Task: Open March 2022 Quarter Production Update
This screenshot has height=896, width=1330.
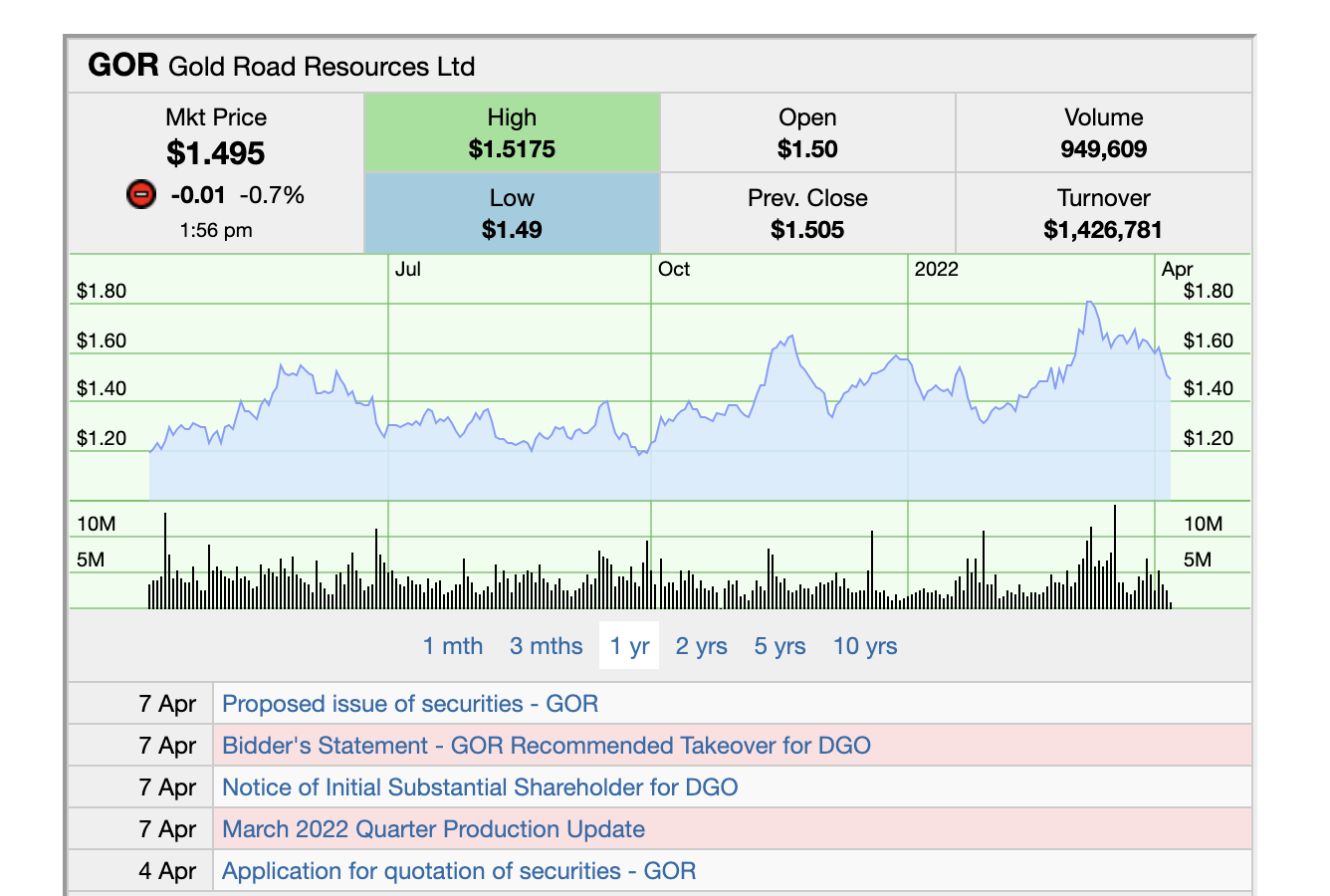Action: click(433, 829)
